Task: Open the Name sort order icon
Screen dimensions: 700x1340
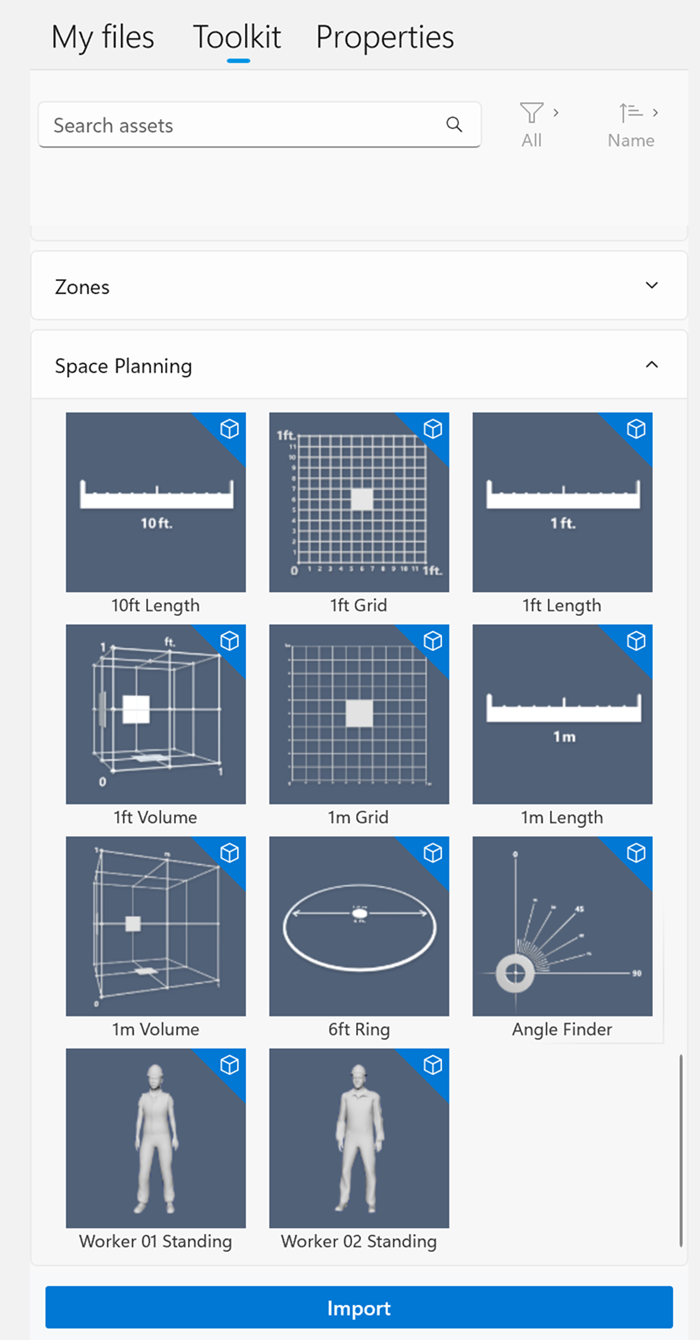Action: (630, 113)
